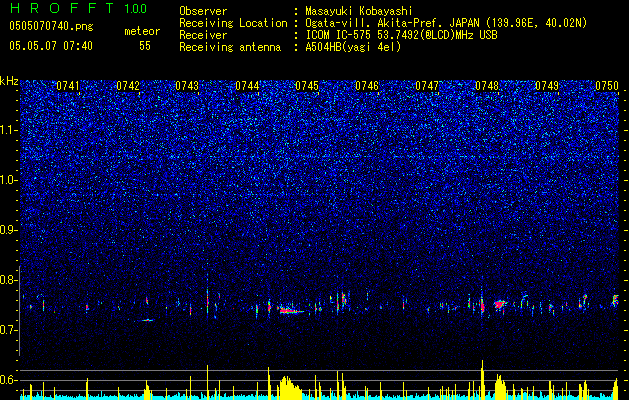
Task: Click the horizontal echo streak near 0.72 kHz
Action: point(144,320)
